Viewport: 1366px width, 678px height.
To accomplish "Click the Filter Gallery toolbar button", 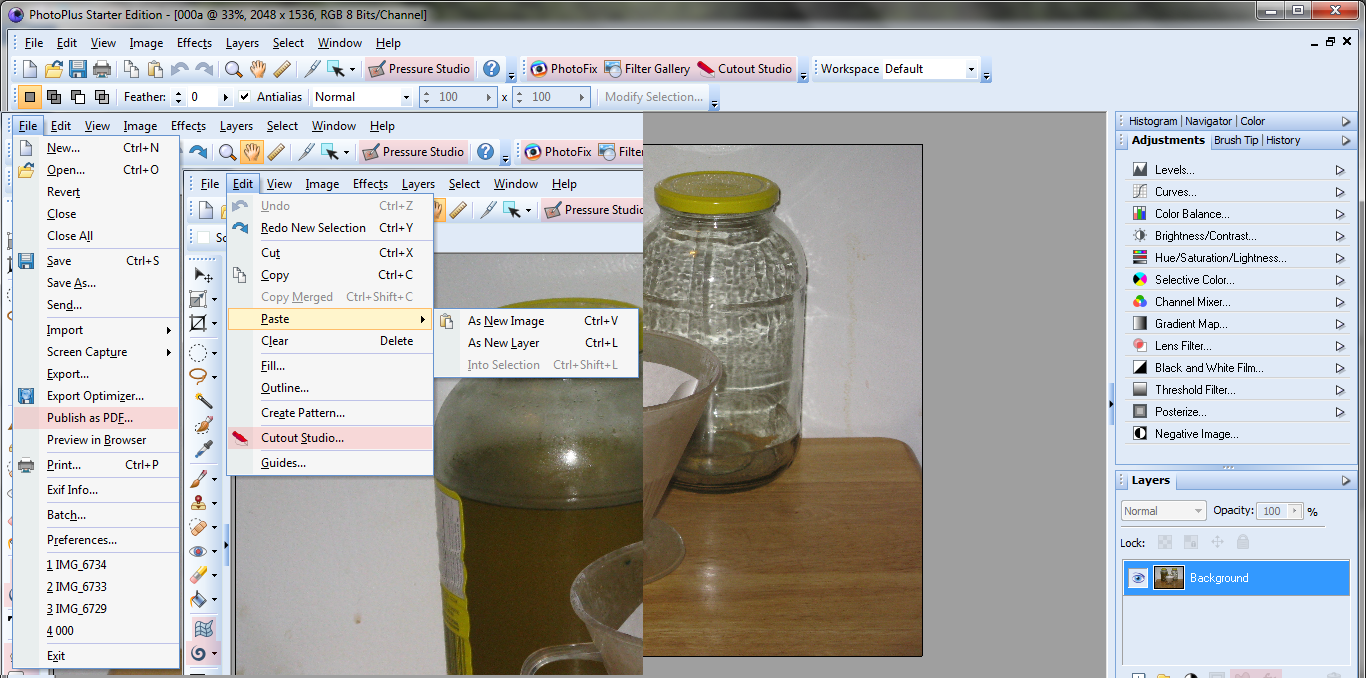I will 647,69.
